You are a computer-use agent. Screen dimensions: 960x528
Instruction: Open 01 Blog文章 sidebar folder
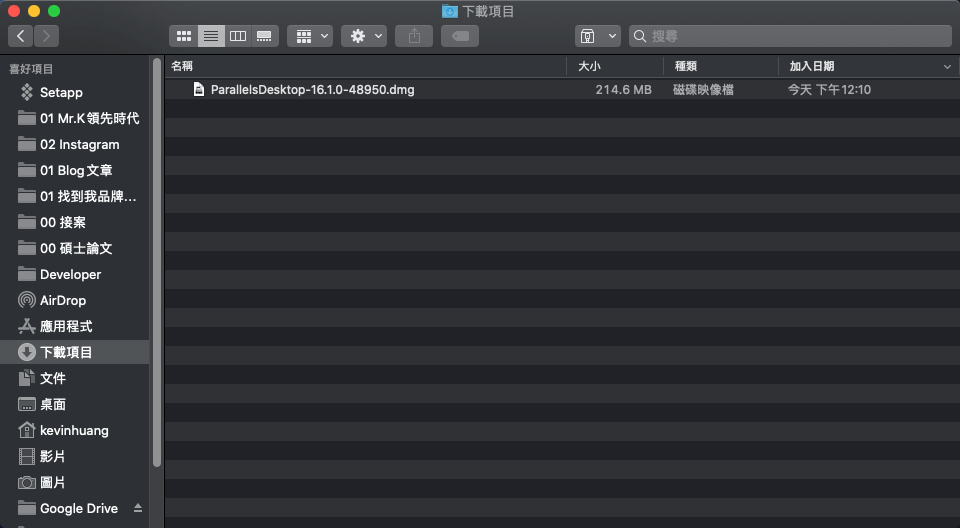click(x=76, y=170)
